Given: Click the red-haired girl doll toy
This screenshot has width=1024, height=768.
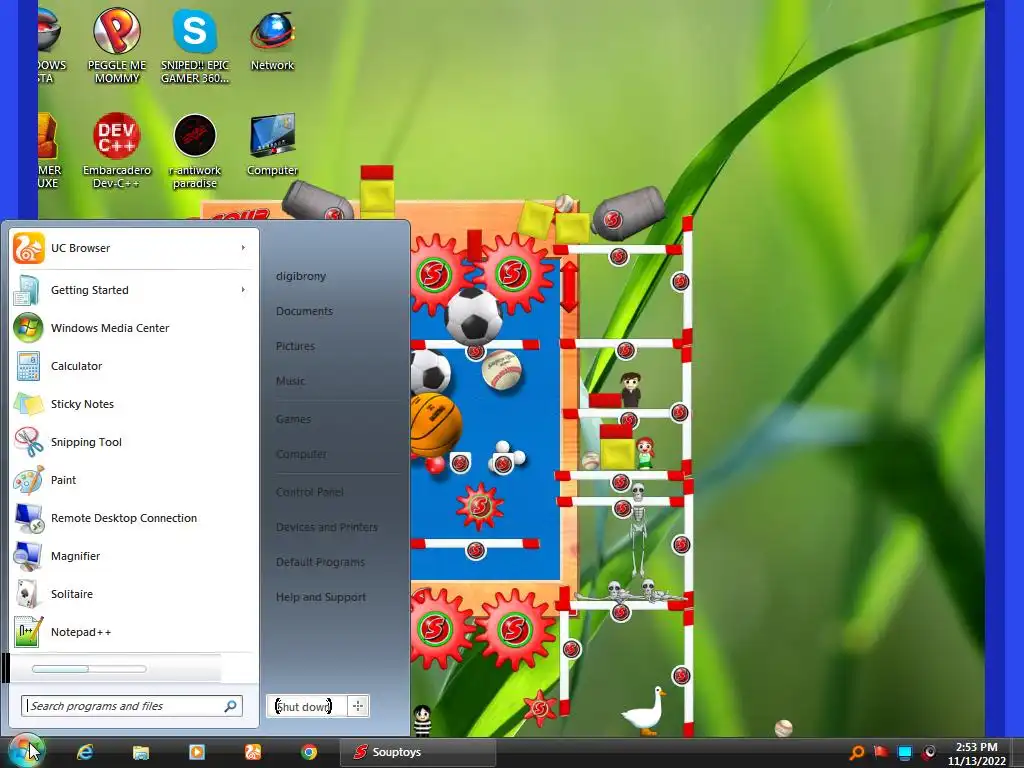Looking at the screenshot, I should 645,453.
